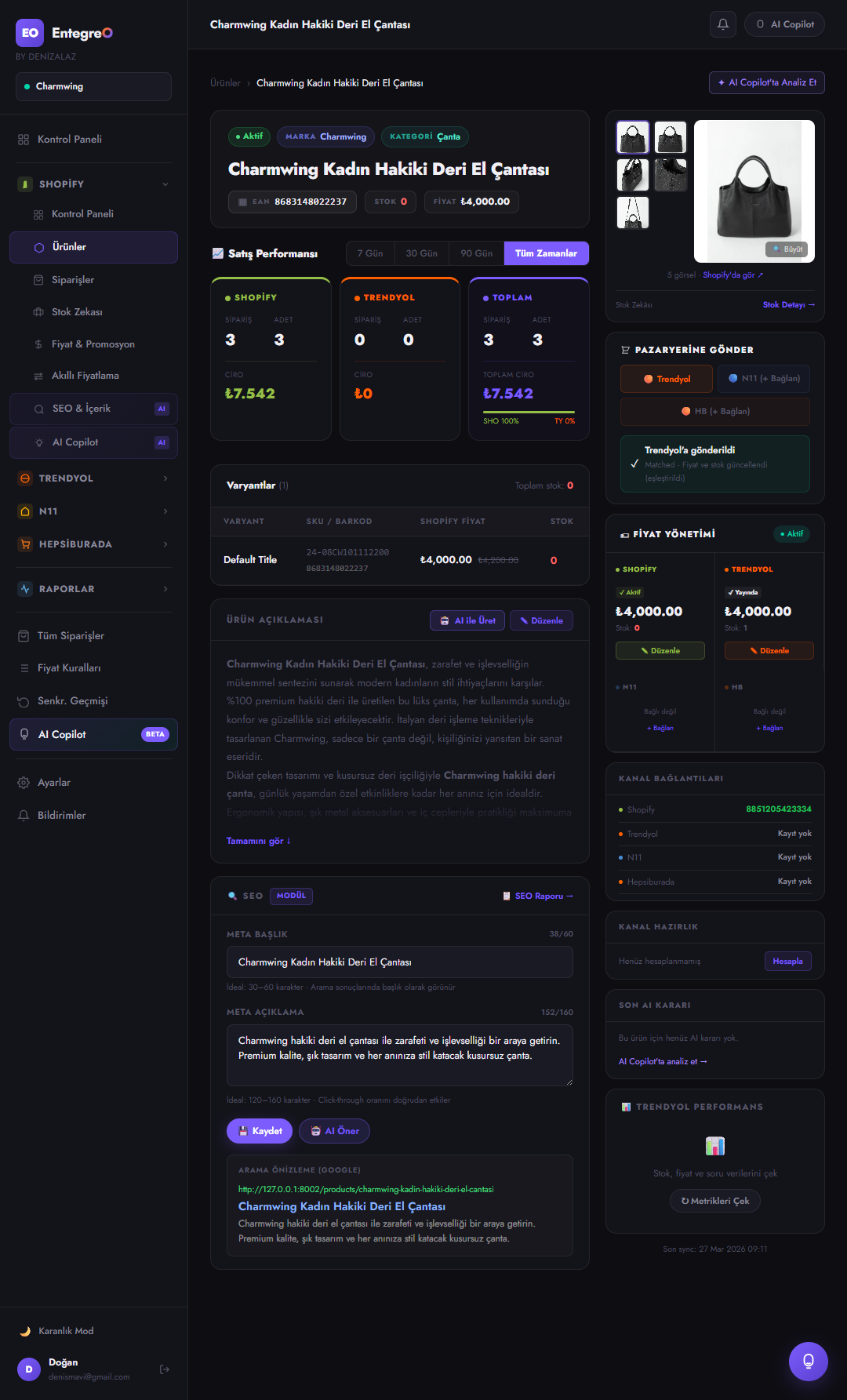Click the total revenue share progress bar
Screen dimensions: 847x1400
[529, 412]
